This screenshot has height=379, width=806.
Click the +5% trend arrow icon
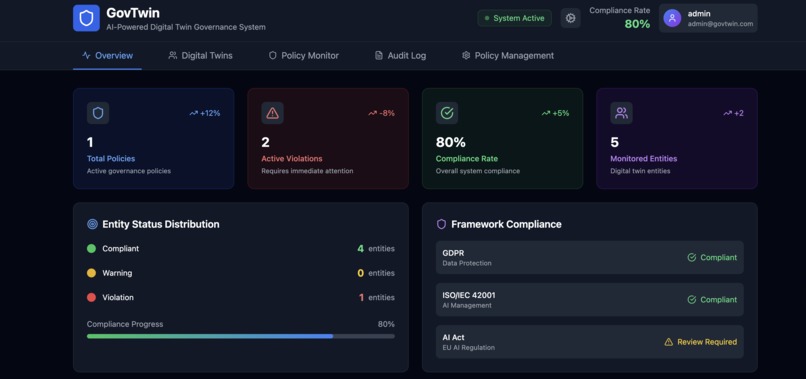546,113
